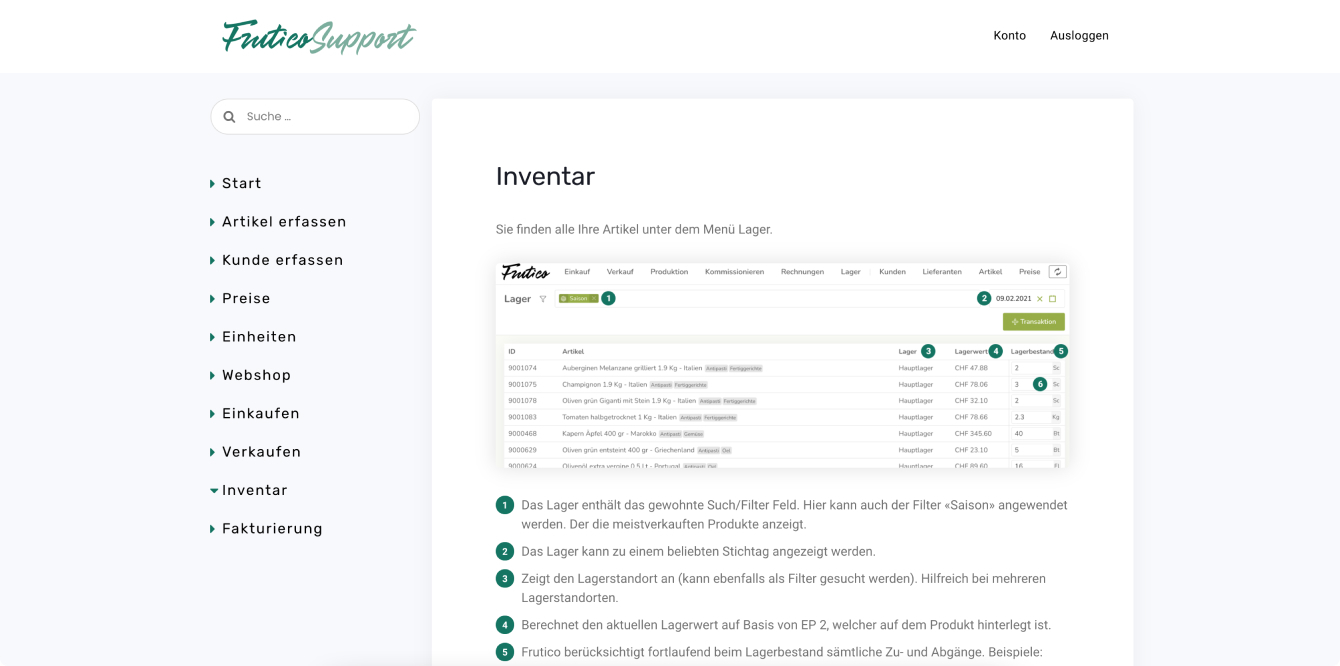Collapse the Inventar arrow
1340x666 pixels.
(x=214, y=491)
